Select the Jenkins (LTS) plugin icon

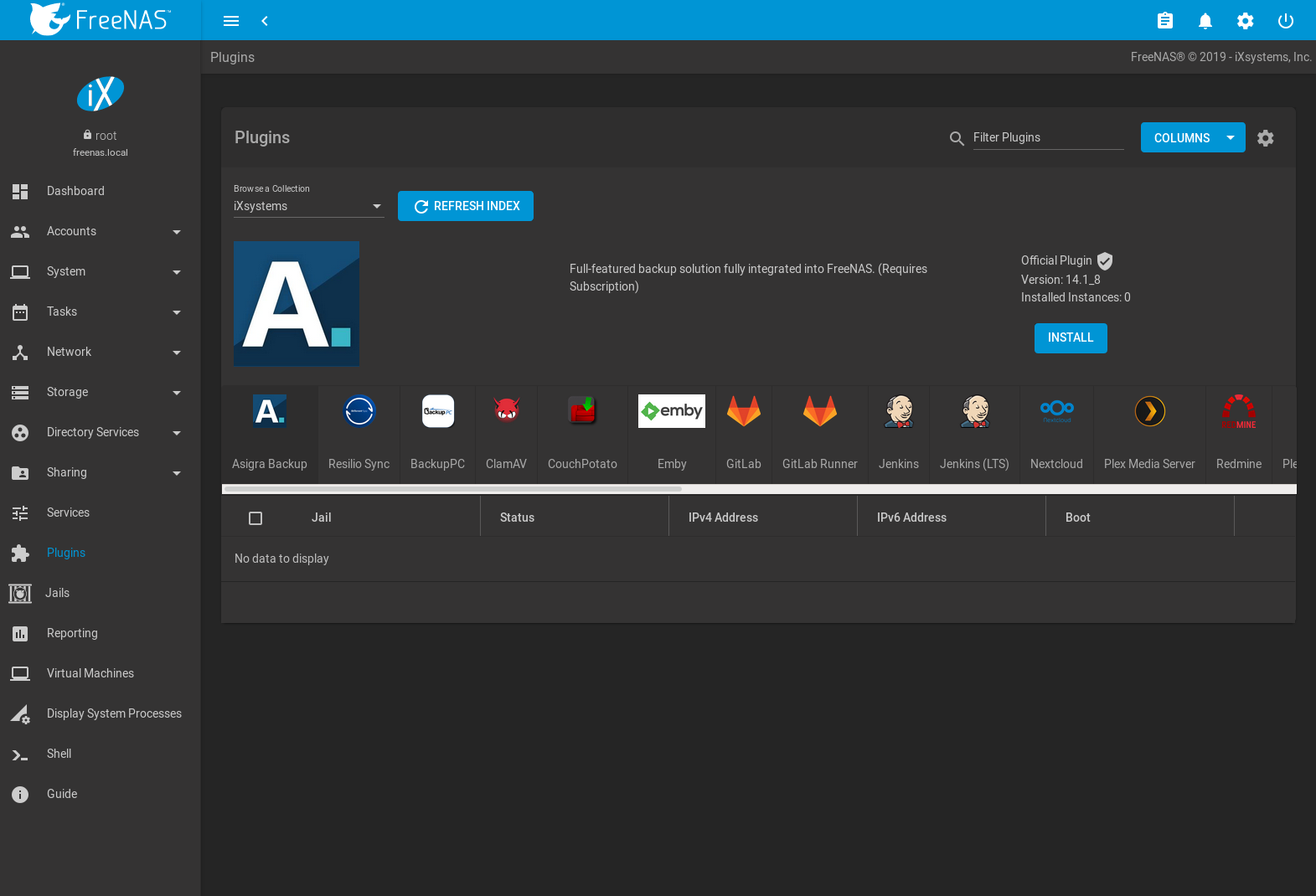pyautogui.click(x=975, y=411)
